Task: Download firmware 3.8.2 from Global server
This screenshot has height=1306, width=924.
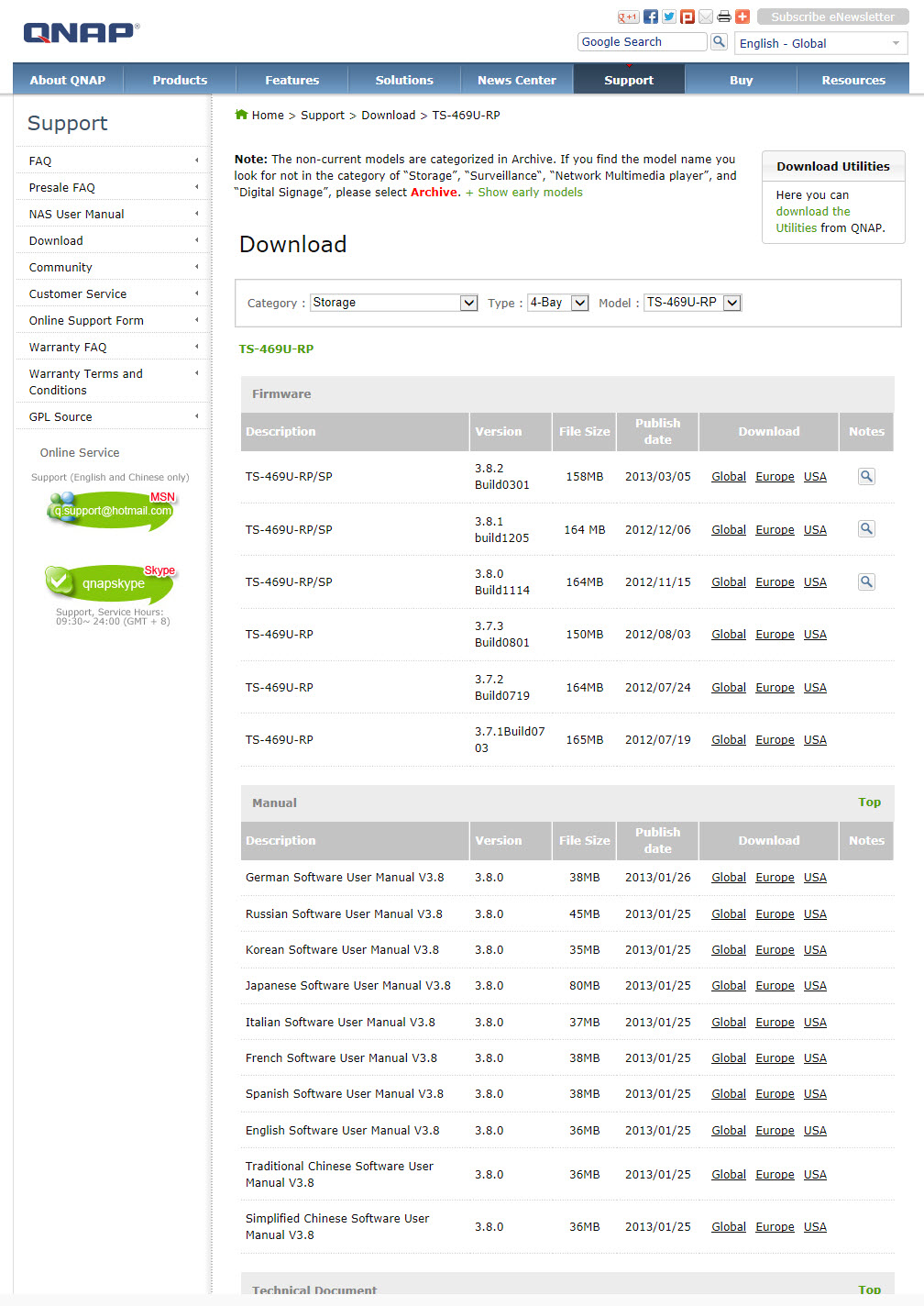Action: (729, 476)
